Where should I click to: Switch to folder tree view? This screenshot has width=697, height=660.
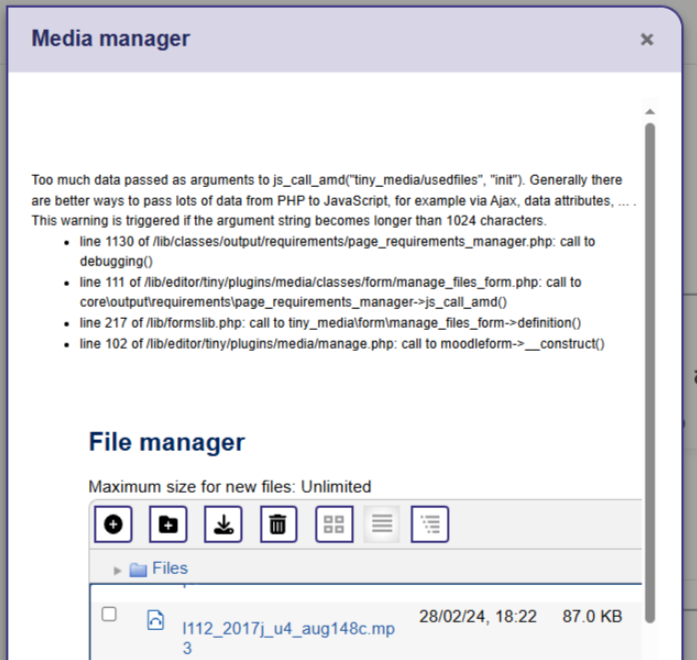click(430, 524)
